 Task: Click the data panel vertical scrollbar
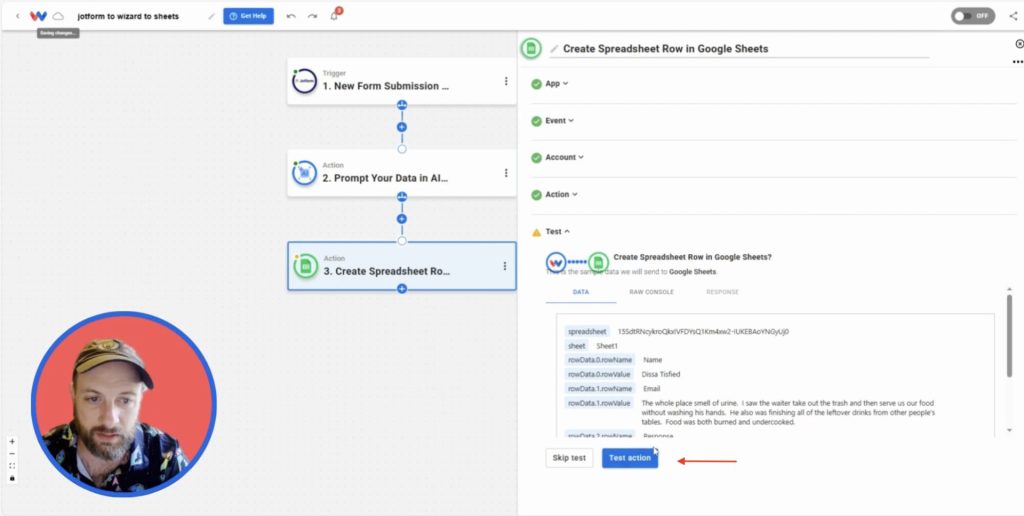(x=1009, y=336)
